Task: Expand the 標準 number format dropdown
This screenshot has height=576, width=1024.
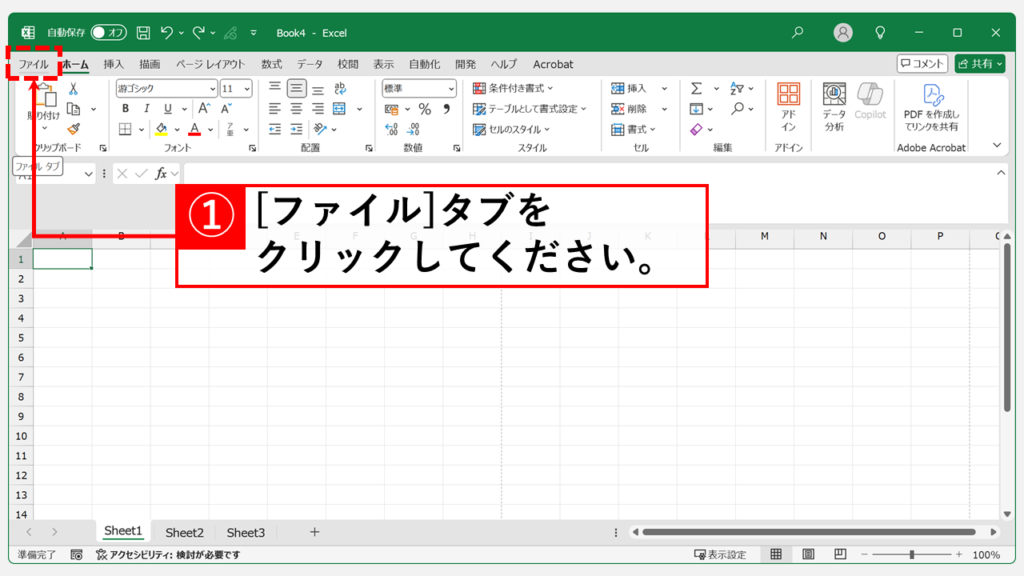Action: point(419,88)
